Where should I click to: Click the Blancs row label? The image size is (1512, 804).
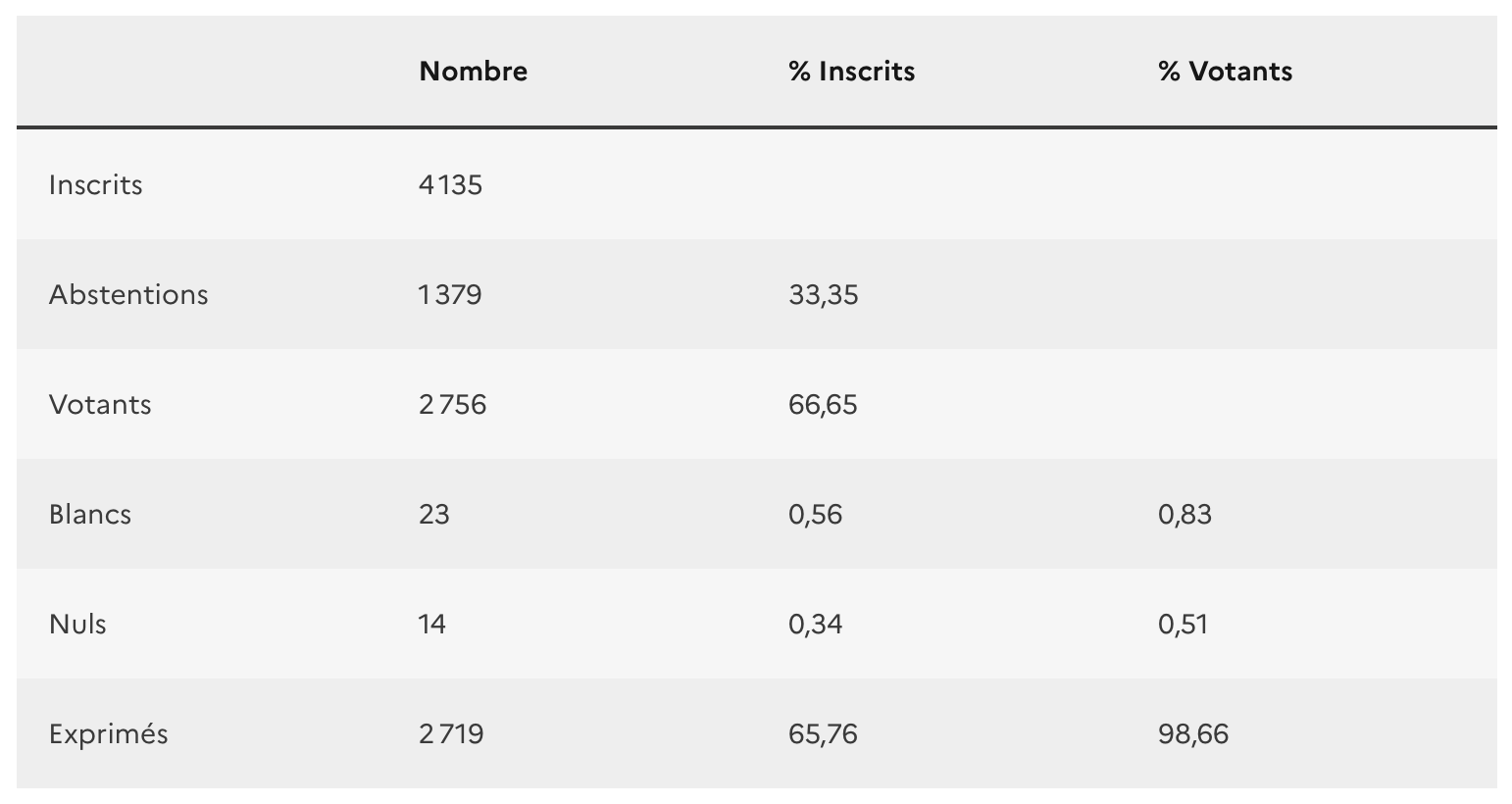(x=90, y=515)
